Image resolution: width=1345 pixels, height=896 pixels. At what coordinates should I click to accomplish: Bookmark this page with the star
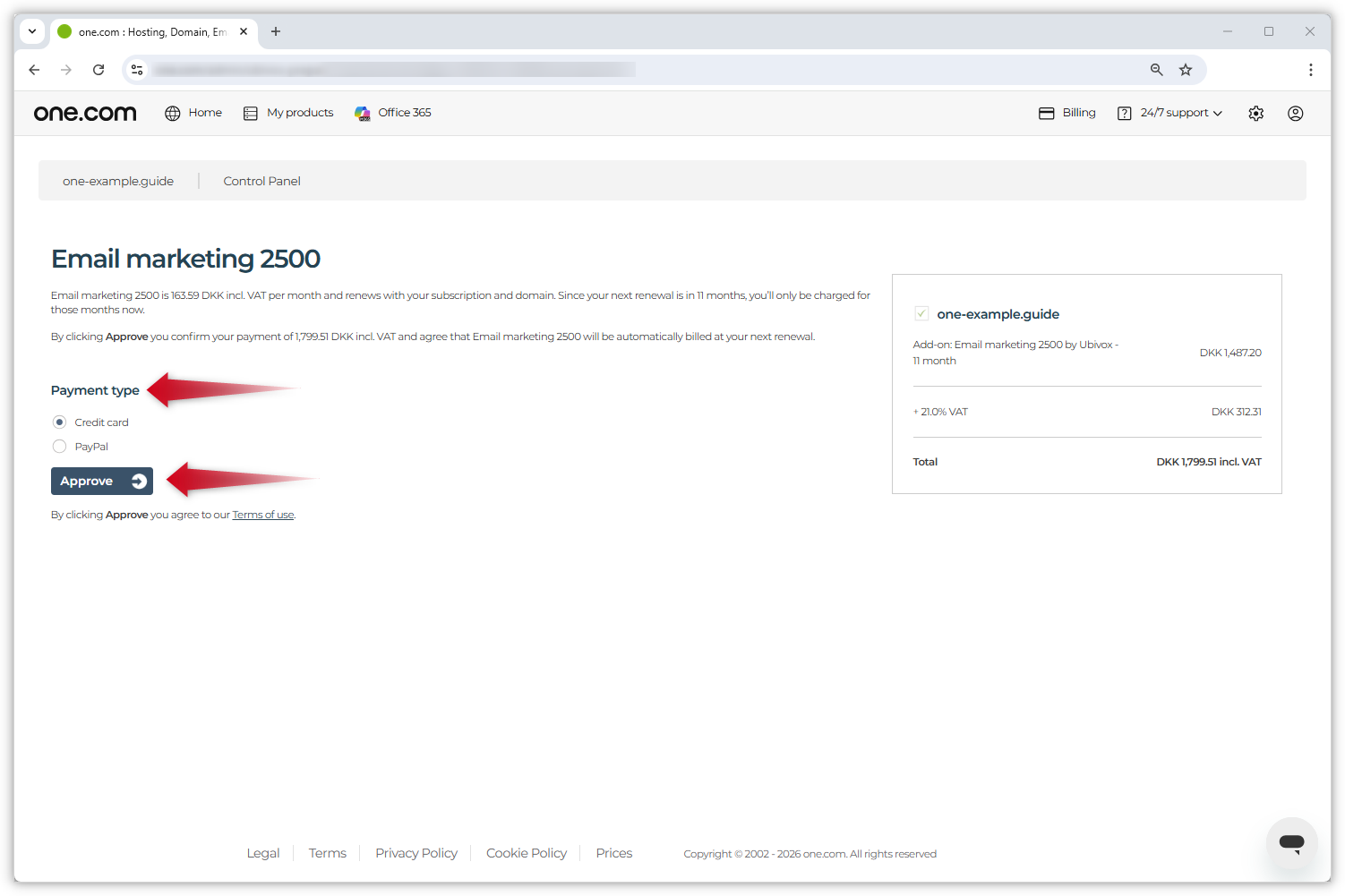point(1186,70)
